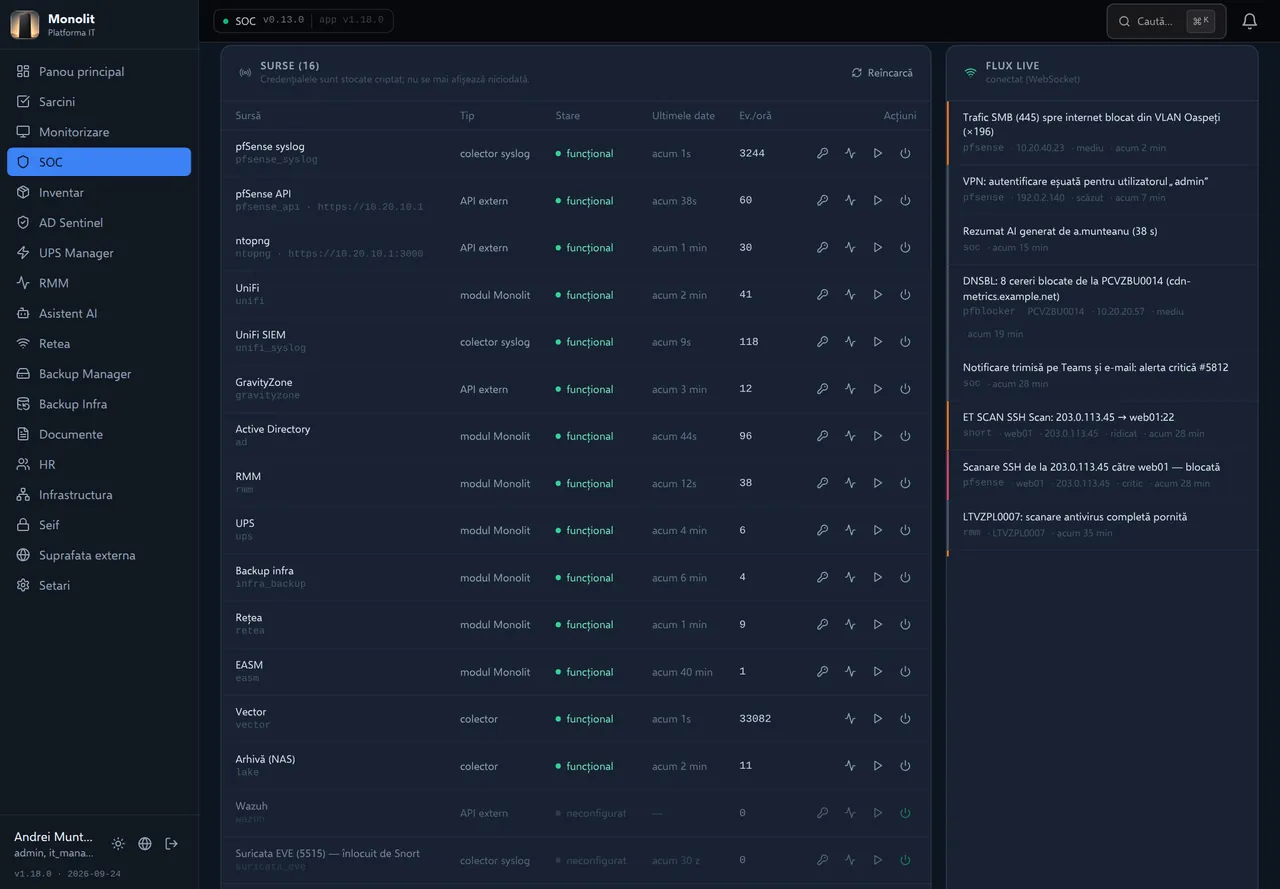Open Retea in sidebar
1280x889 pixels.
pyautogui.click(x=99, y=343)
